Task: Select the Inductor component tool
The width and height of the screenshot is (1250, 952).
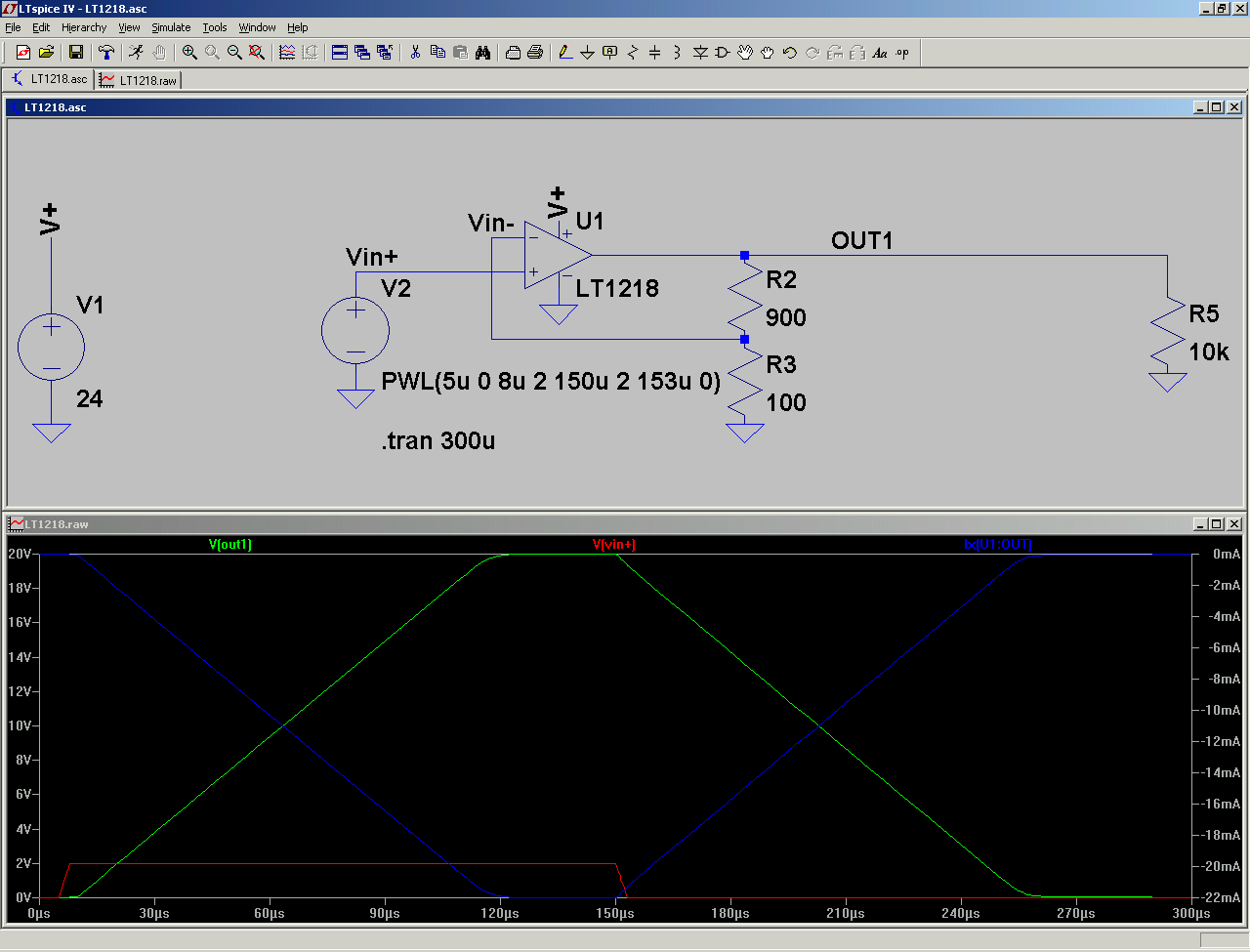Action: (677, 53)
